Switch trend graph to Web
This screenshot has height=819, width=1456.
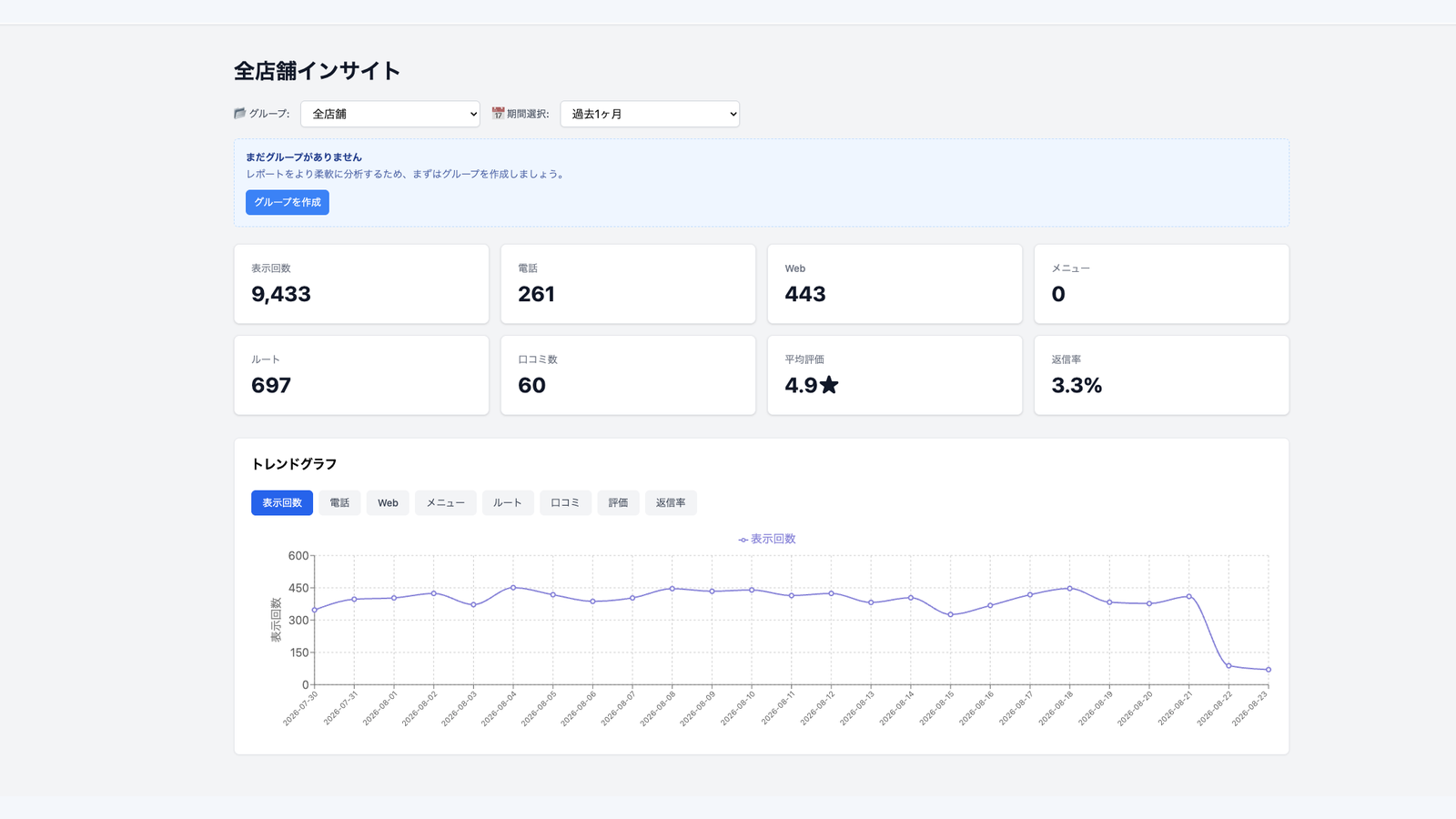[x=388, y=503]
